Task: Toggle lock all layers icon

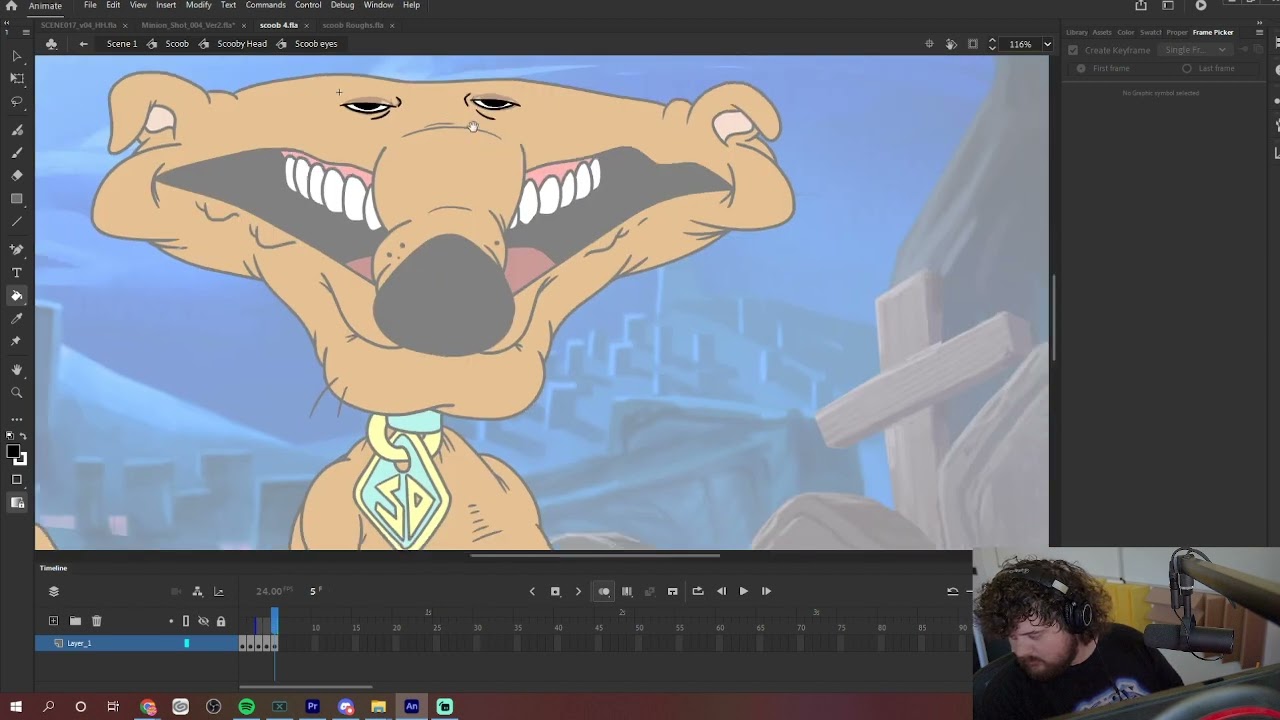Action: tap(221, 621)
